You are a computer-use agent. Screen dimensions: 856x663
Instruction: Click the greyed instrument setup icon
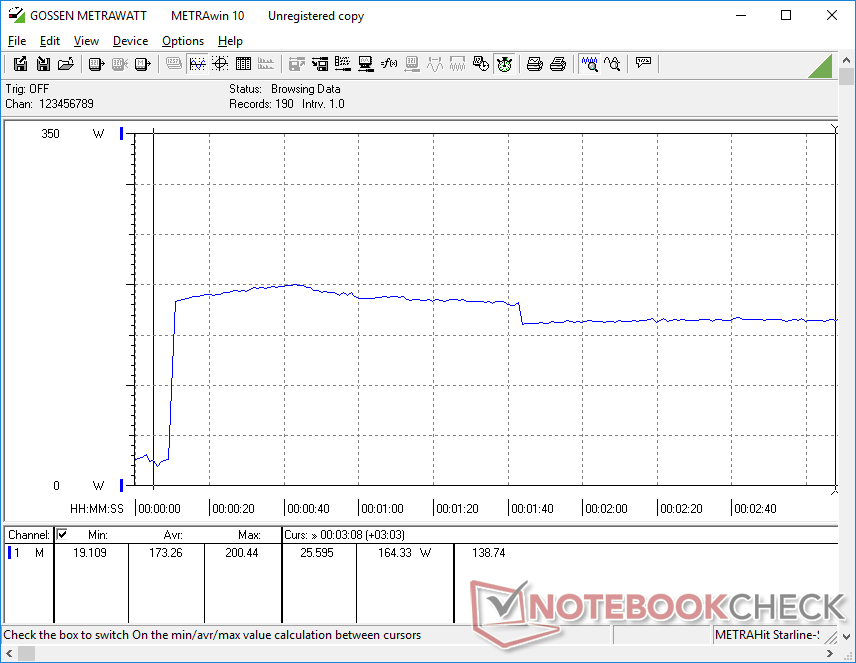point(412,64)
